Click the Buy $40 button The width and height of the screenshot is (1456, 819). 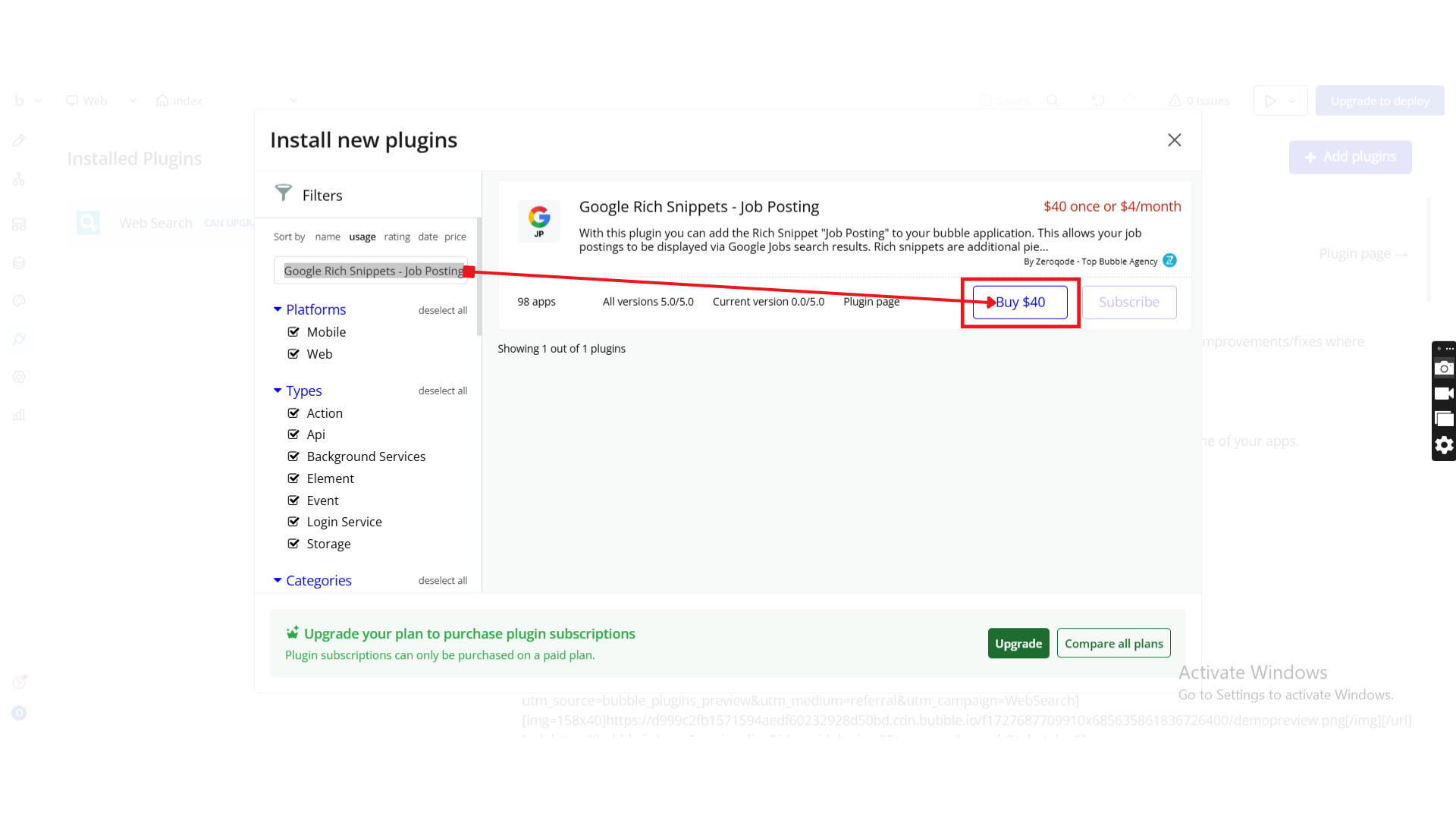click(x=1019, y=302)
